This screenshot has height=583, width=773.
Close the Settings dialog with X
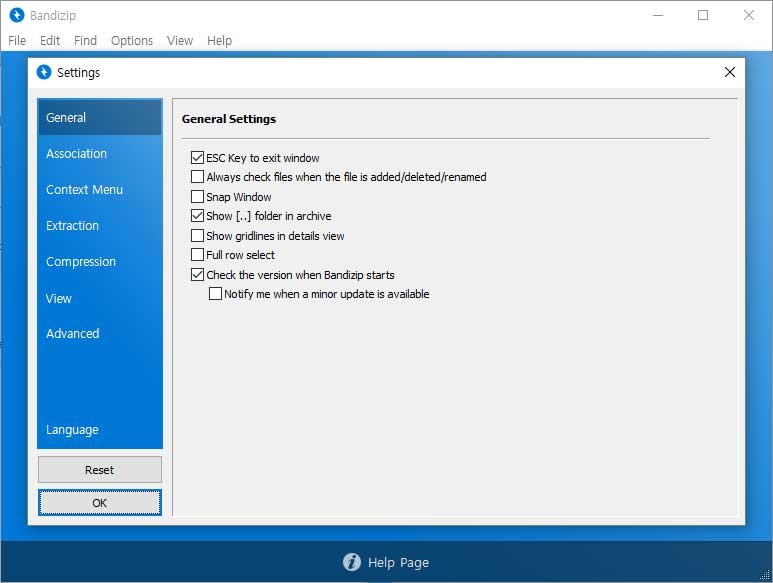729,72
